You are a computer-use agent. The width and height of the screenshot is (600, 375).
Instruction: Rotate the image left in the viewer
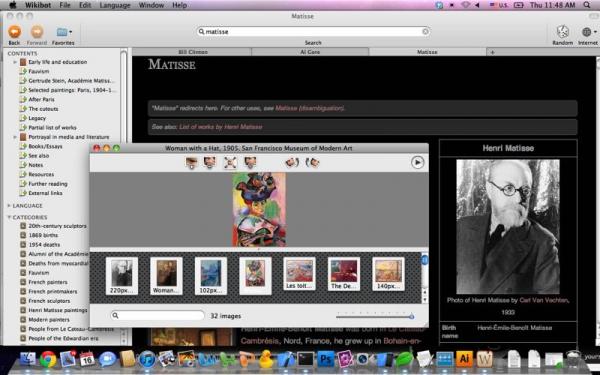tap(292, 163)
